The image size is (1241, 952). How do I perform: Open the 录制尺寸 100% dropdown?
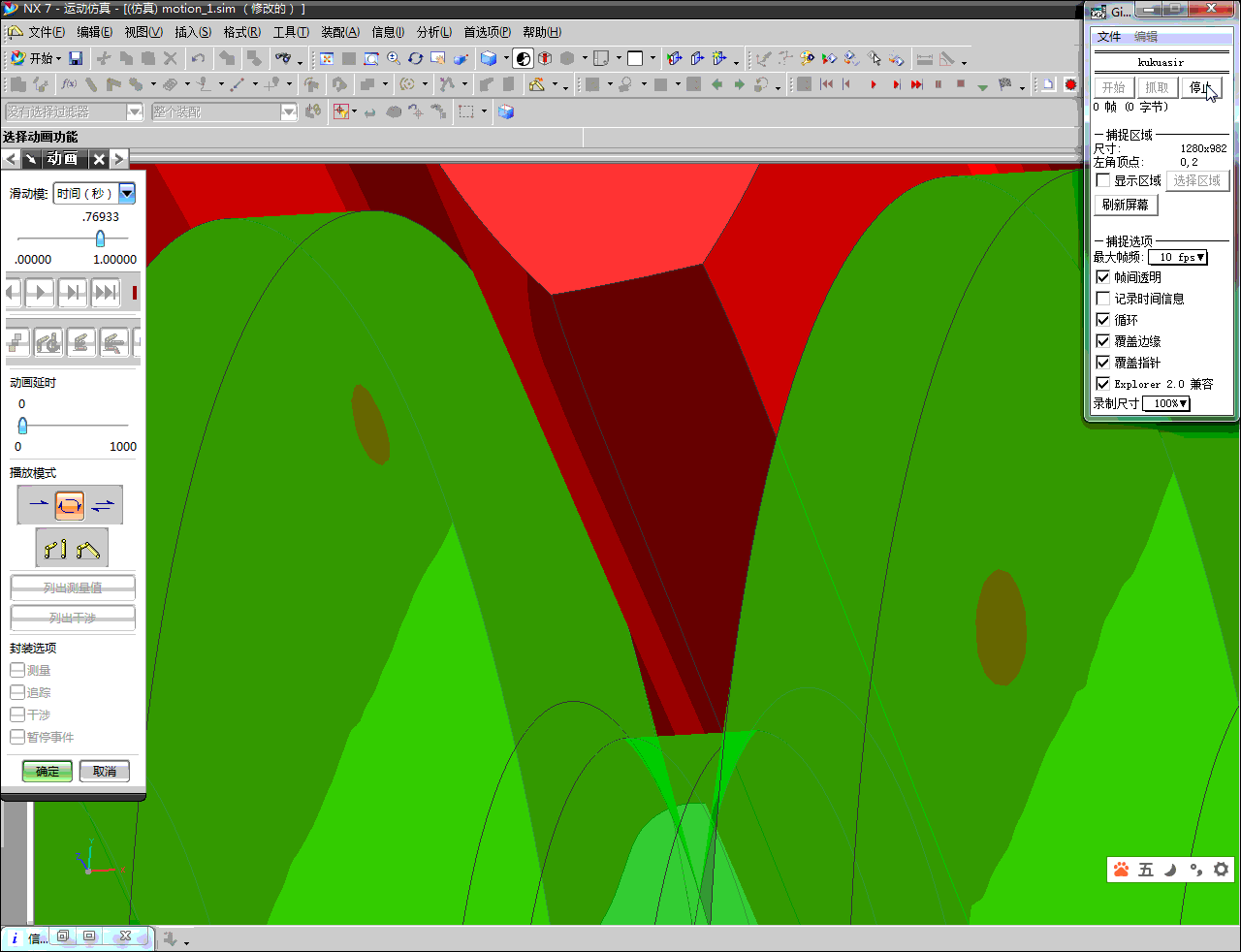(x=1166, y=403)
